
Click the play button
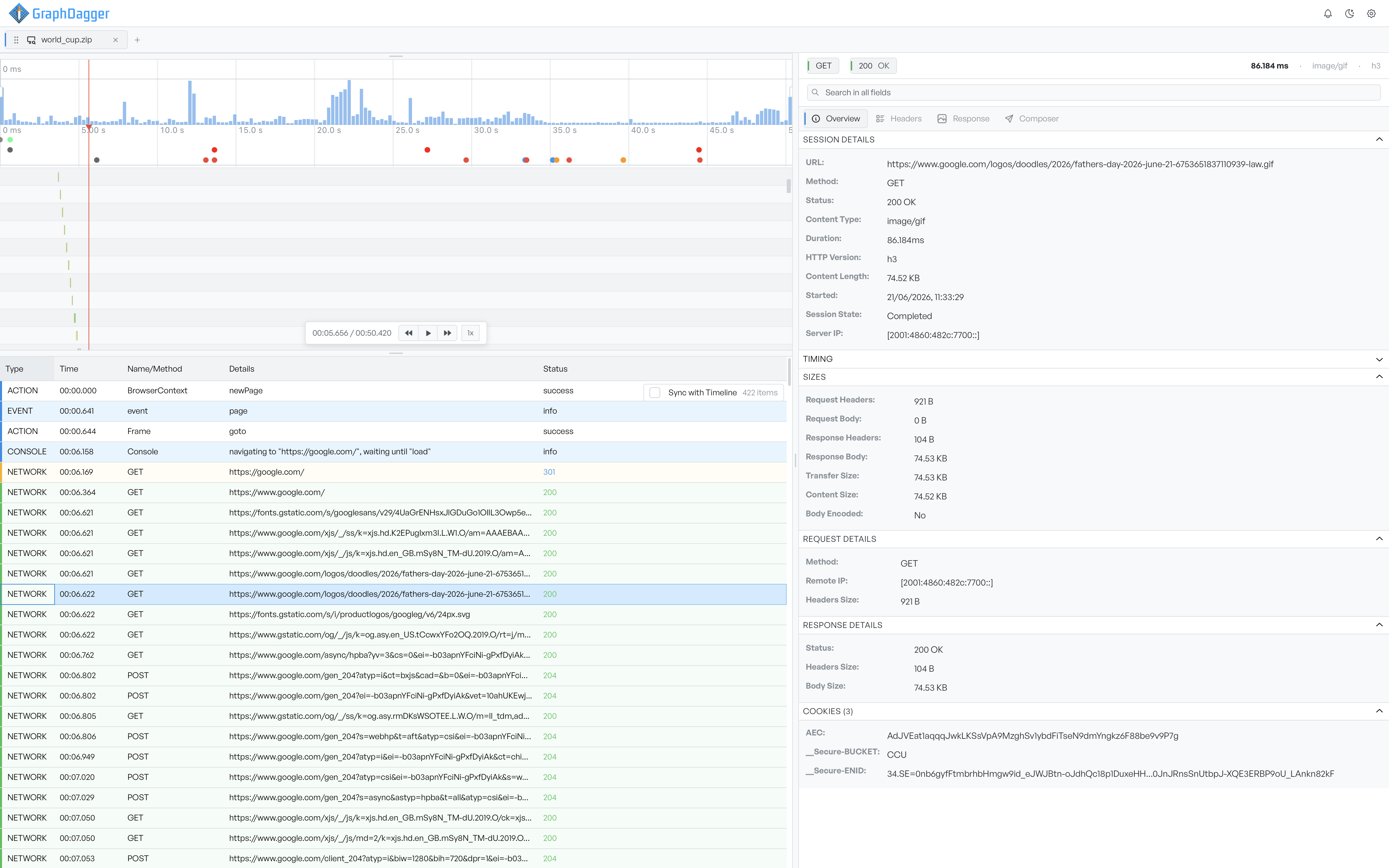click(x=428, y=333)
